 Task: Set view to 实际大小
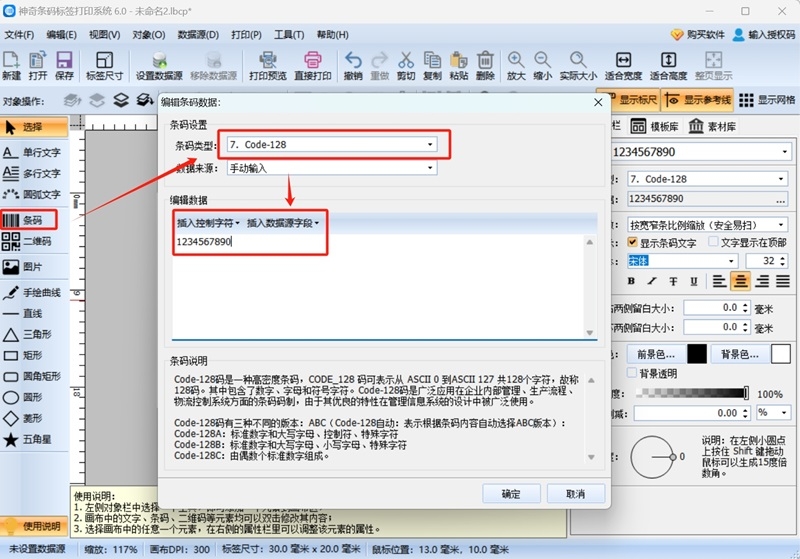pos(578,65)
